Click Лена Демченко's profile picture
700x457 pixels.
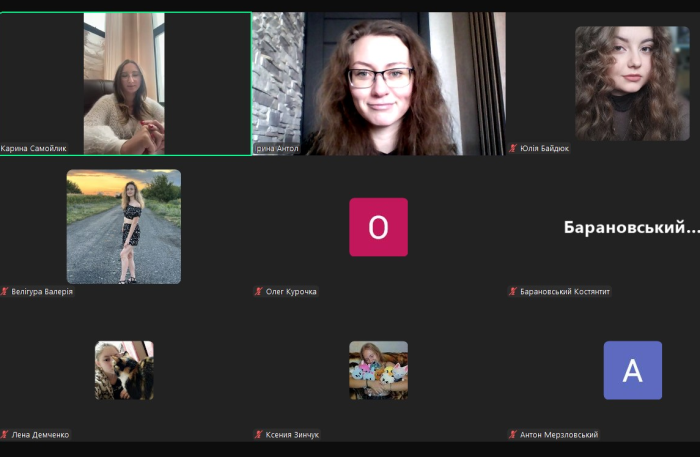pyautogui.click(x=124, y=370)
